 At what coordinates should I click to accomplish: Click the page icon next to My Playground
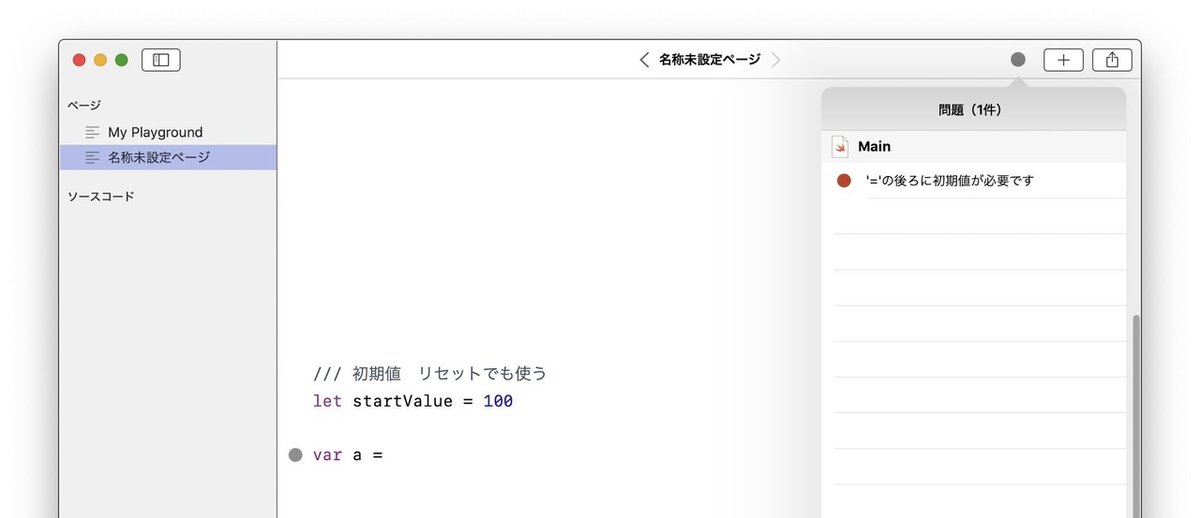[93, 132]
